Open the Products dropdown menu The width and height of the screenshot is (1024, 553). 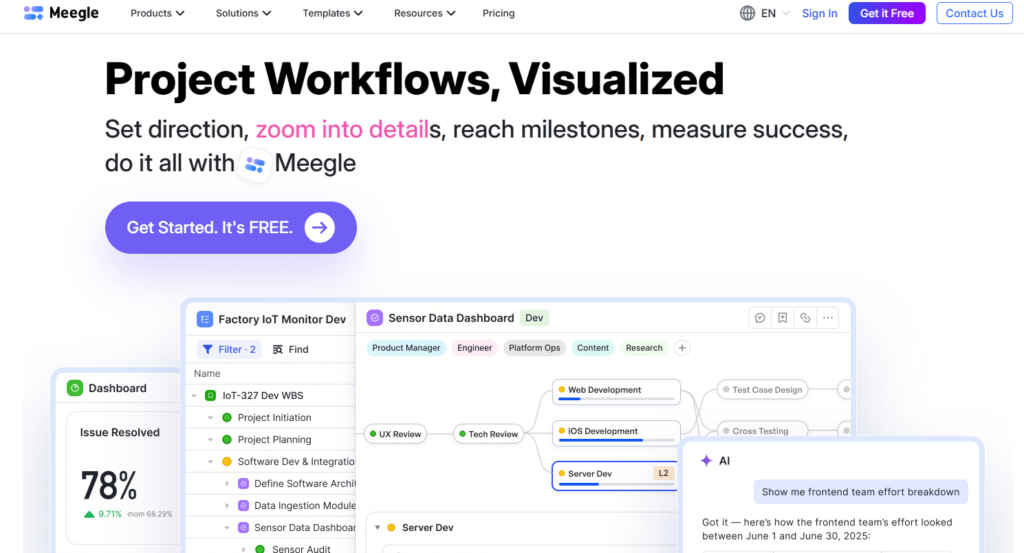[157, 13]
